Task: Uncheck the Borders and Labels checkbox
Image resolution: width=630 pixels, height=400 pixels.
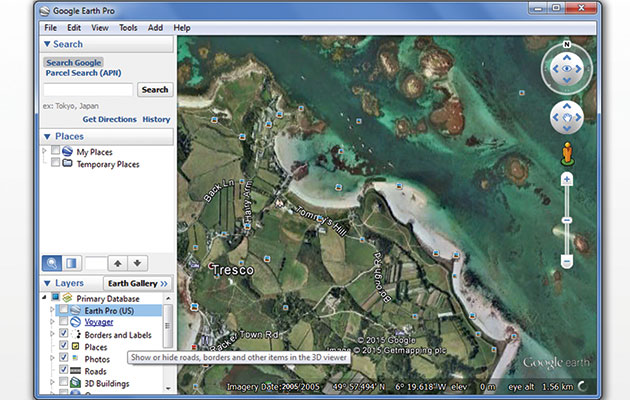Action: 63,333
